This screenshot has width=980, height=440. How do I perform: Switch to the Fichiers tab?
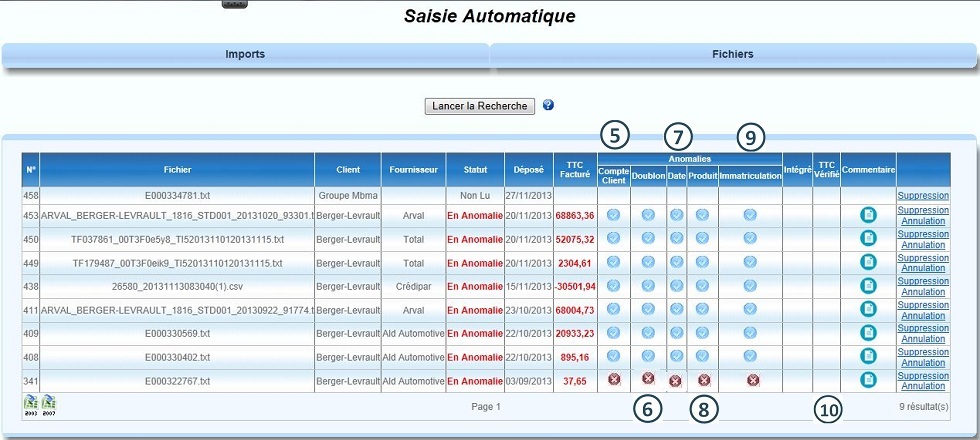(x=732, y=54)
